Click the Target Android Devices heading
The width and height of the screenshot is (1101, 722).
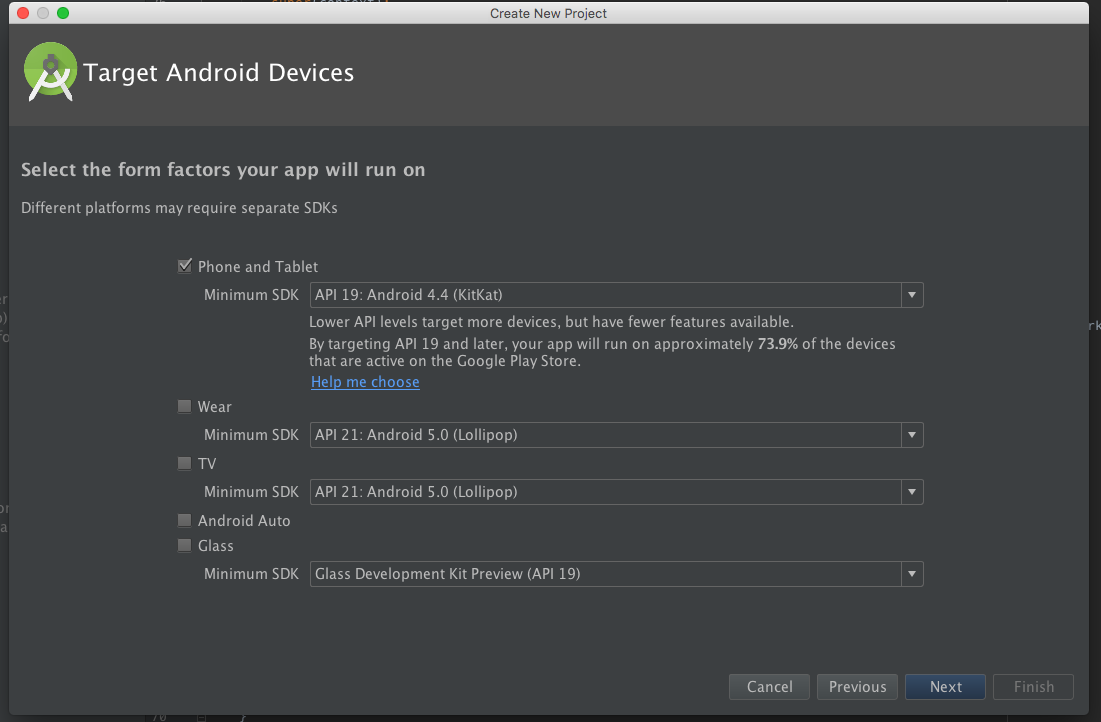[x=218, y=72]
